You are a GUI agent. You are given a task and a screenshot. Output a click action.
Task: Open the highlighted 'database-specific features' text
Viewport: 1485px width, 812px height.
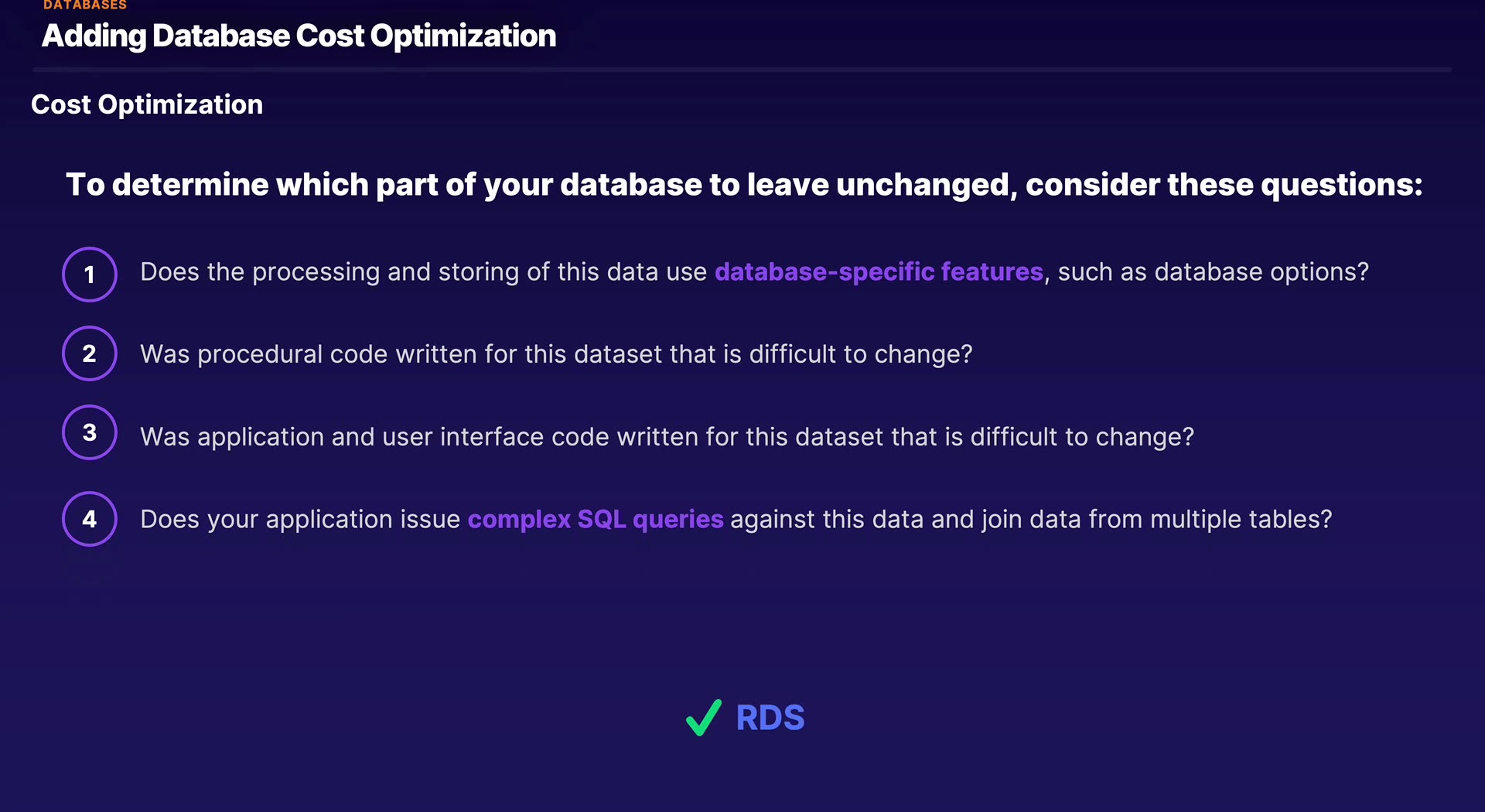pyautogui.click(x=879, y=272)
